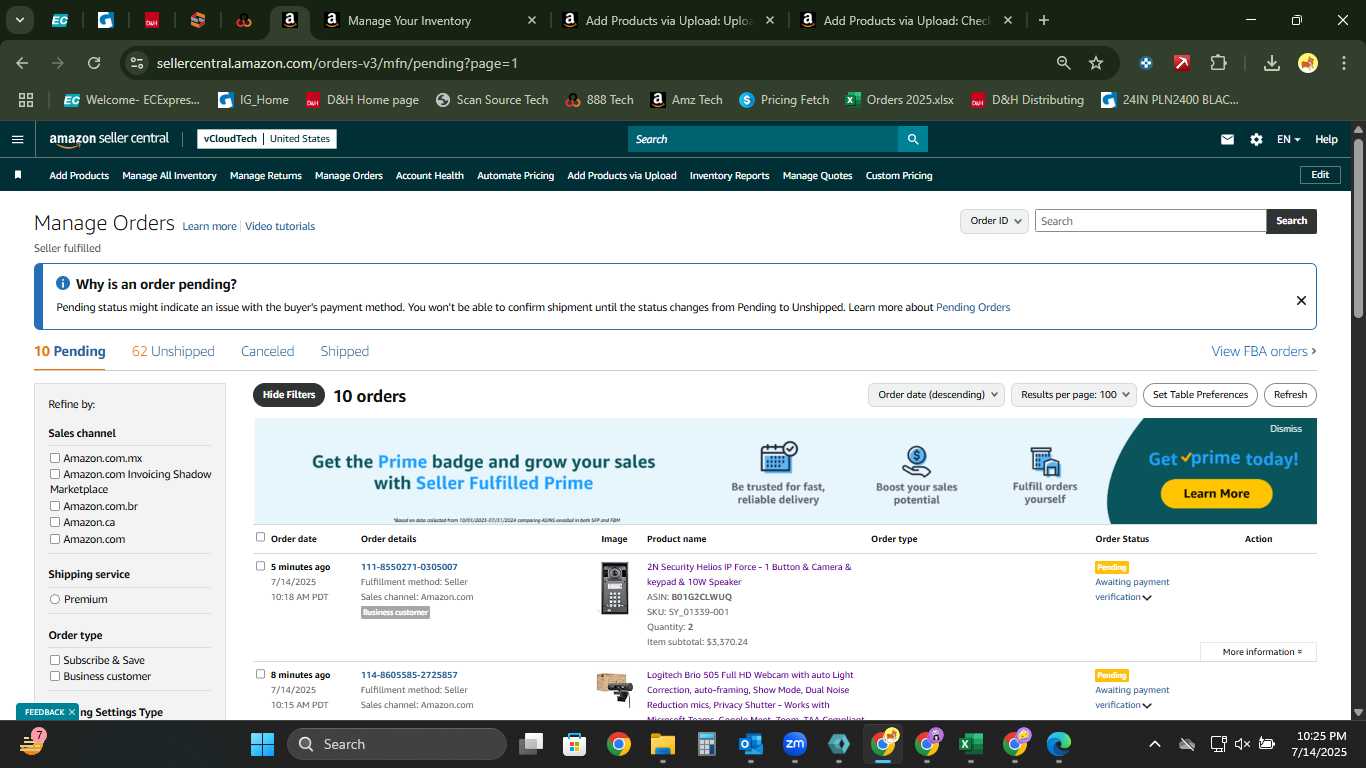The image size is (1366, 768).
Task: Open Account Health menu item
Action: tap(429, 175)
